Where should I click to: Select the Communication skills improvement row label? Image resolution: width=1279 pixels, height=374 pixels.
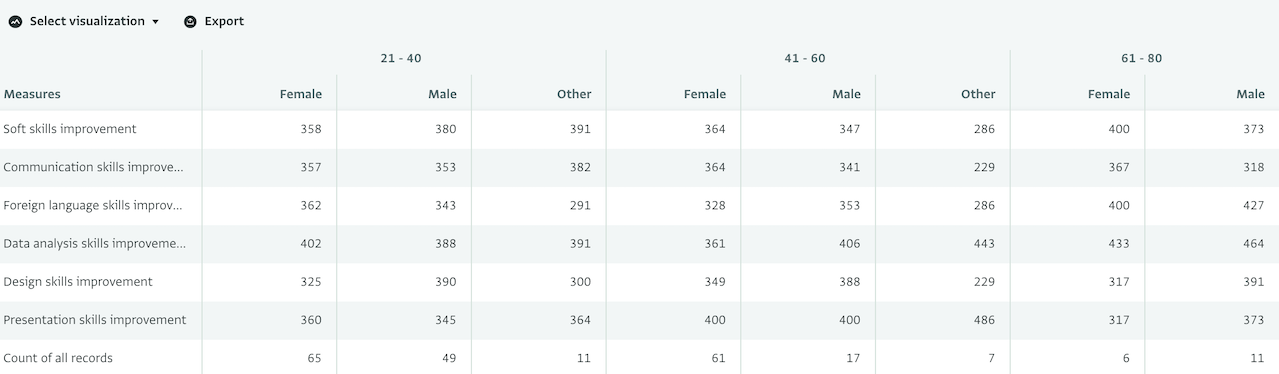tap(94, 167)
